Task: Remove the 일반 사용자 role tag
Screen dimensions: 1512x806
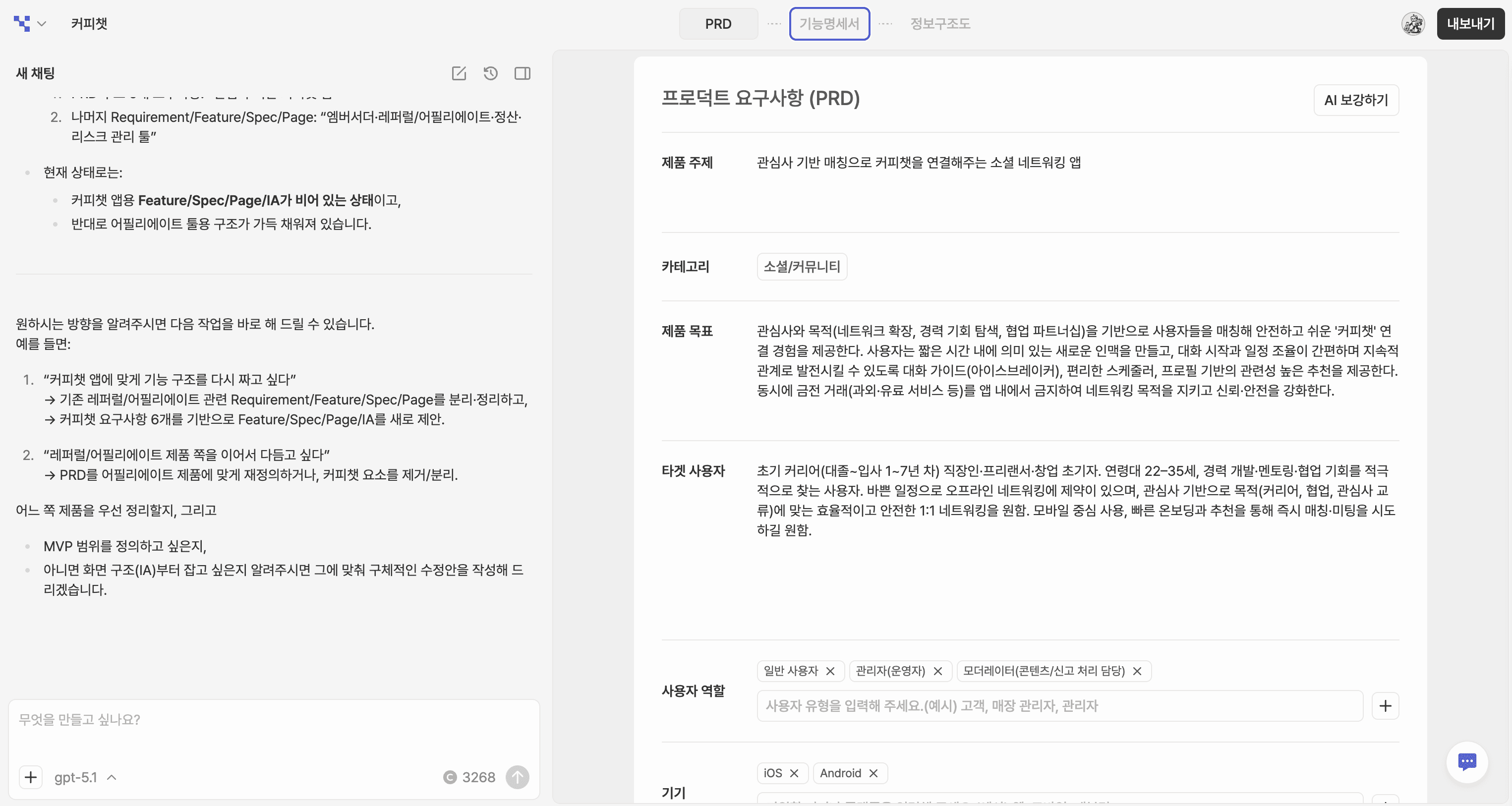Action: point(830,671)
